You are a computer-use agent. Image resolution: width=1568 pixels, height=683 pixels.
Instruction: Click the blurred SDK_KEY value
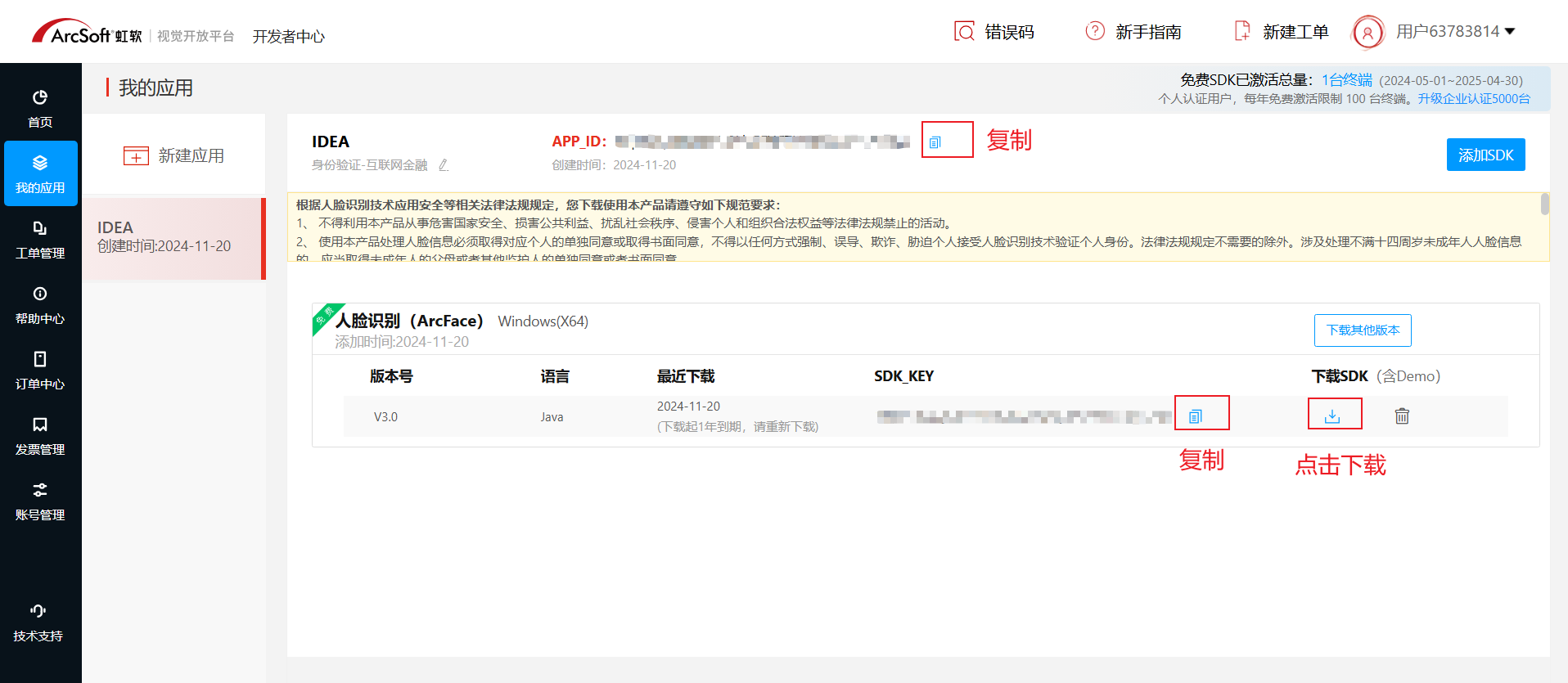(x=1024, y=417)
